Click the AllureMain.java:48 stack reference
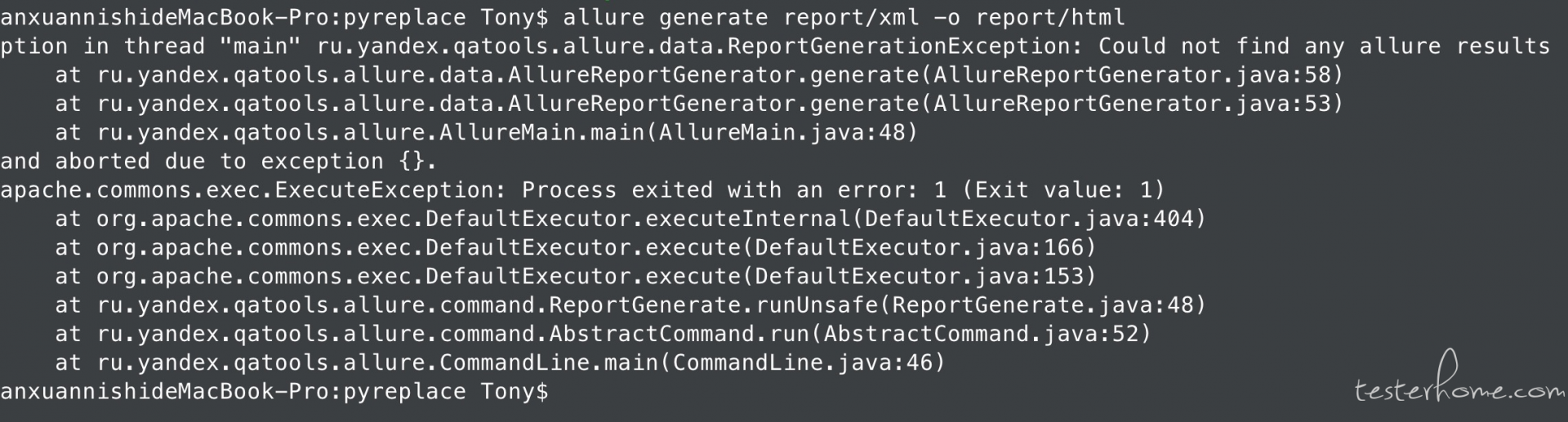The width and height of the screenshot is (1568, 422). point(782,132)
